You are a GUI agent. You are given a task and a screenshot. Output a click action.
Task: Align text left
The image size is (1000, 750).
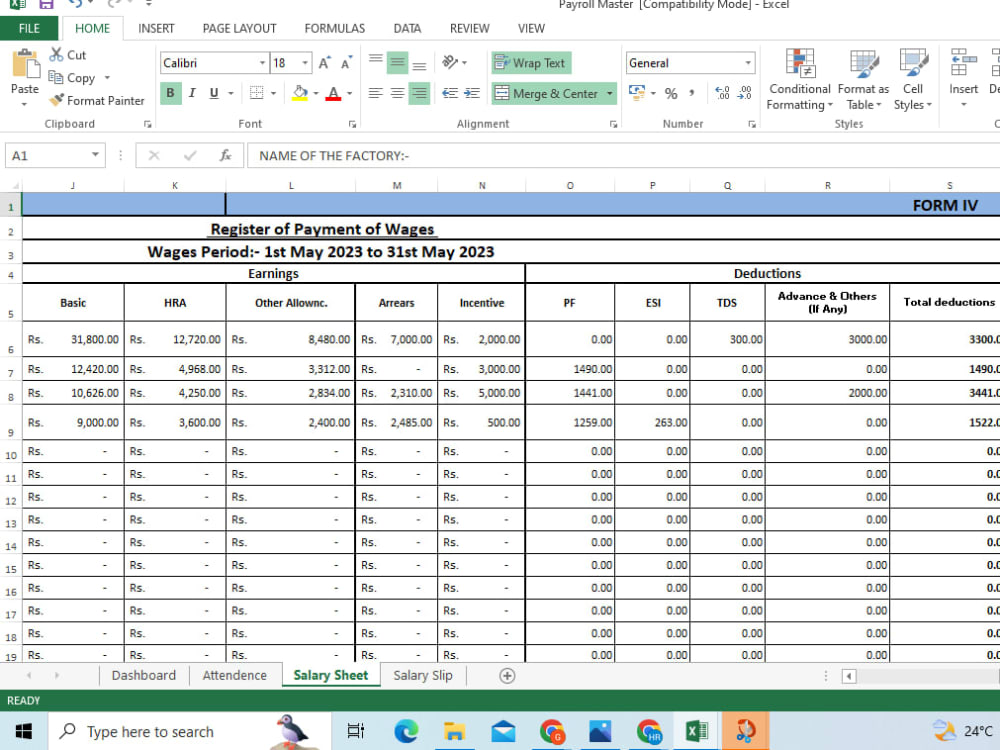[376, 93]
